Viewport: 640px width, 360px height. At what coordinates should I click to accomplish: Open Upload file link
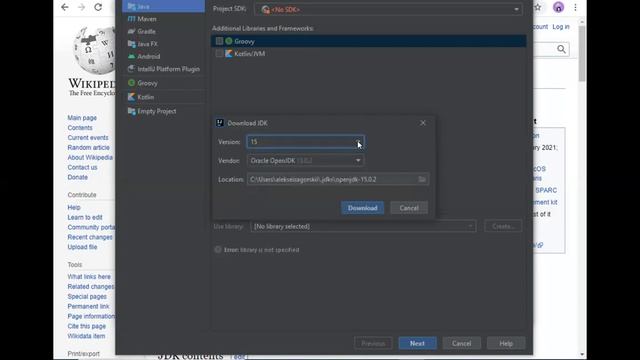(82, 247)
